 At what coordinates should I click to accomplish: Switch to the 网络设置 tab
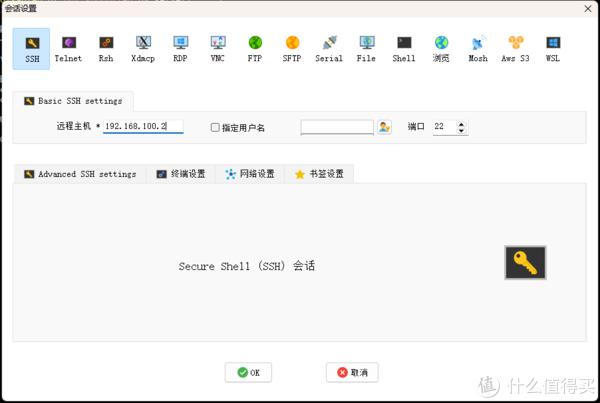[x=250, y=174]
